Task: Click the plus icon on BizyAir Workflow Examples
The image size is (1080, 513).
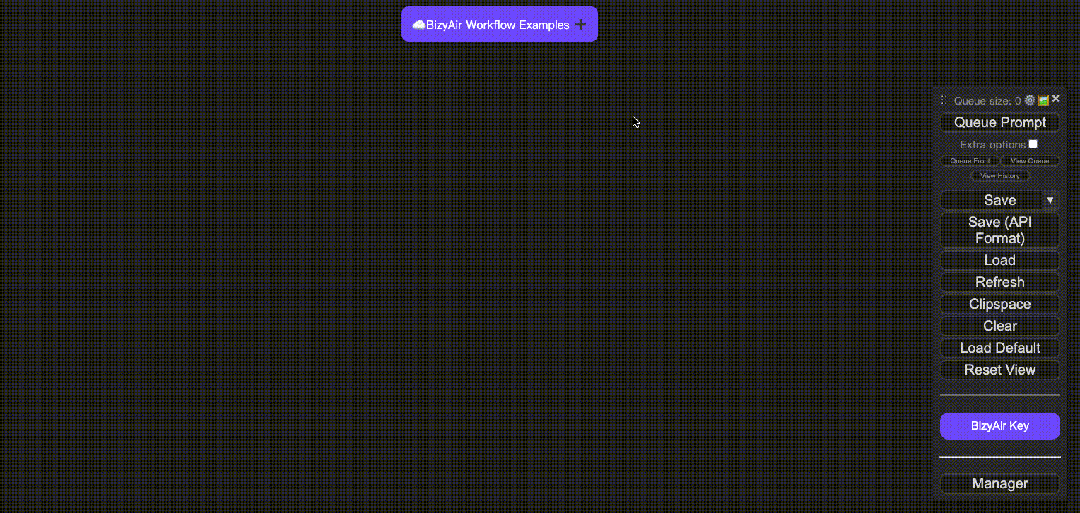Action: click(581, 24)
